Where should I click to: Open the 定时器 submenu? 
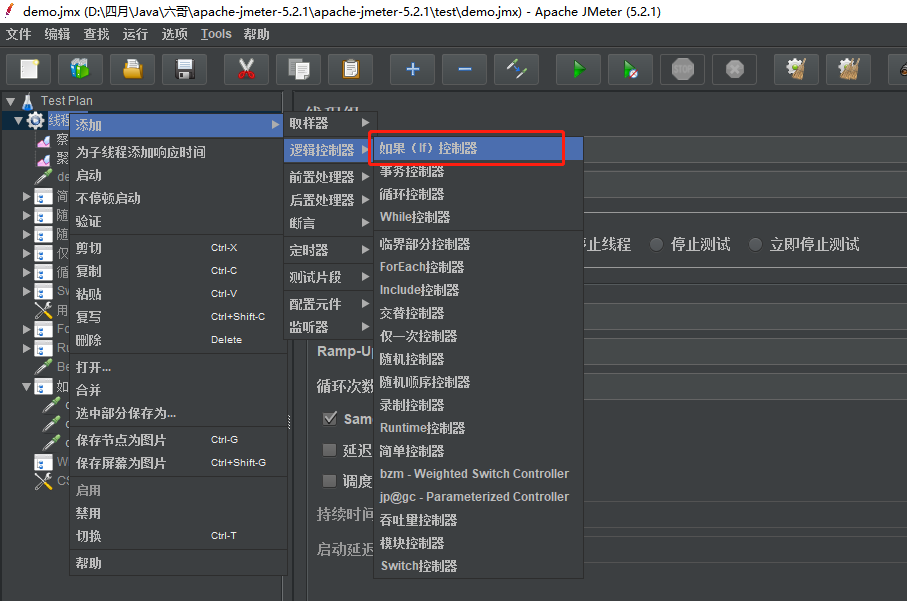pos(330,250)
